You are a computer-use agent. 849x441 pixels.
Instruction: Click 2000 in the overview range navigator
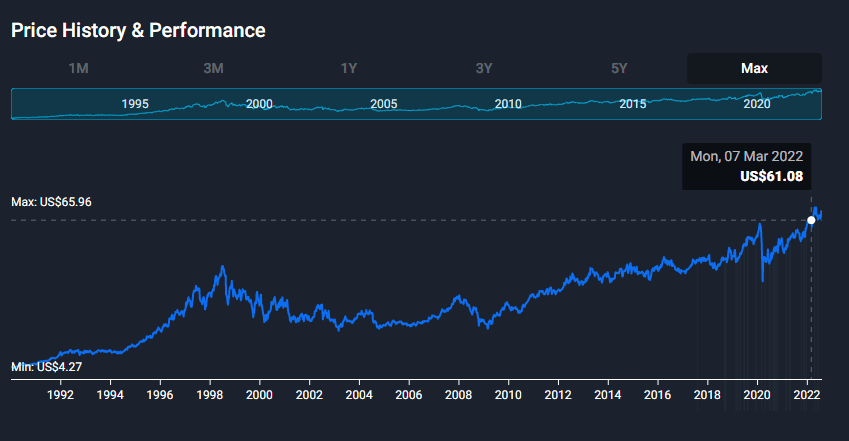259,104
